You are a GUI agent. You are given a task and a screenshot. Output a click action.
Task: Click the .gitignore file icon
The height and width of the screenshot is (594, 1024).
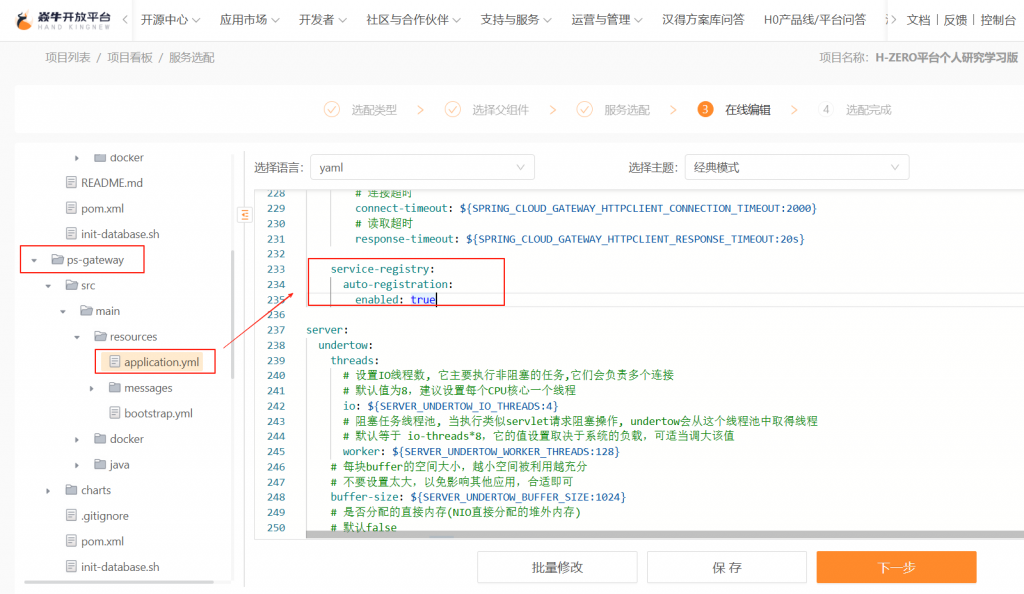(x=71, y=516)
